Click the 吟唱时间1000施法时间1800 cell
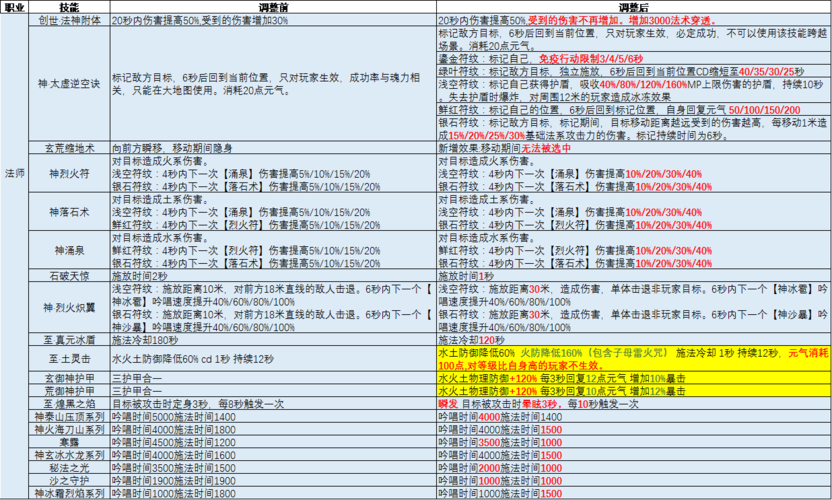 pos(273,493)
